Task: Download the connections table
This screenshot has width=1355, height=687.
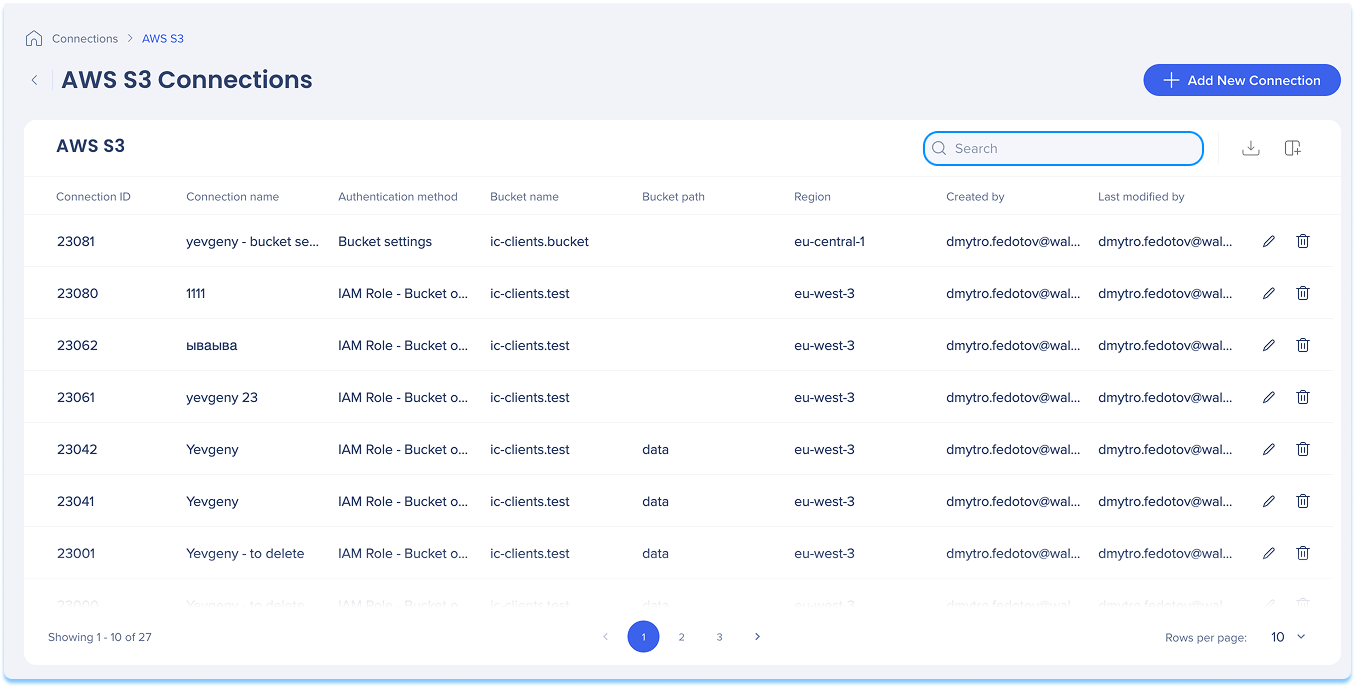Action: click(1250, 148)
